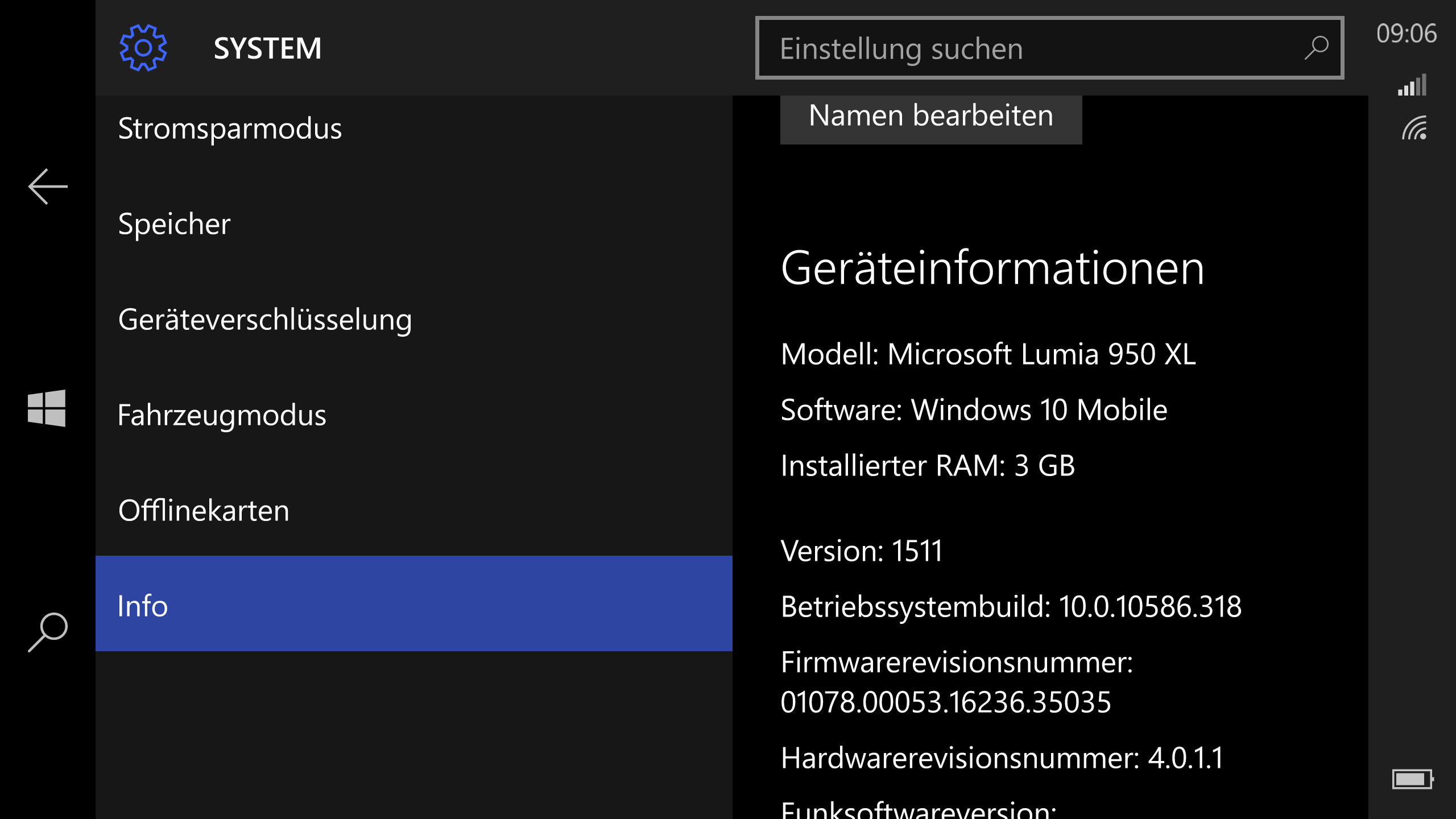Open the Speicher settings

click(414, 224)
